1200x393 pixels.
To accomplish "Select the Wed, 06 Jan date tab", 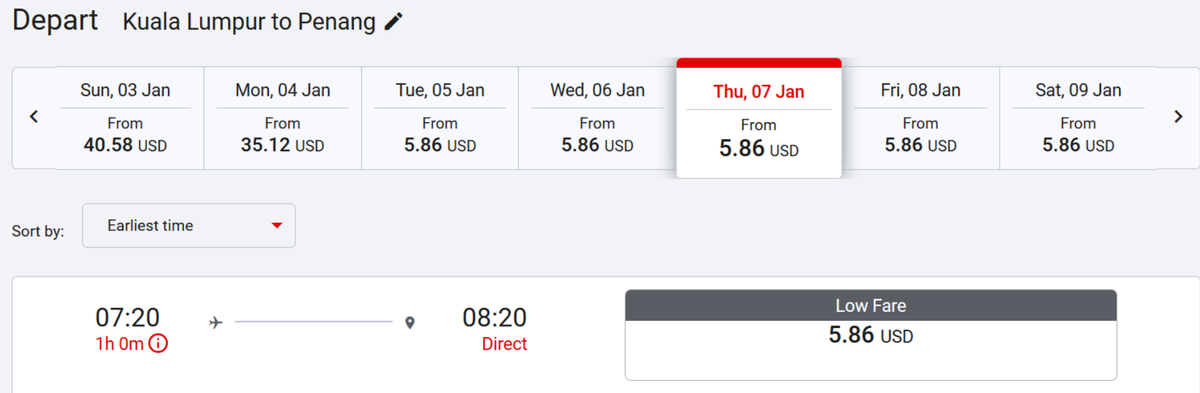I will 597,118.
